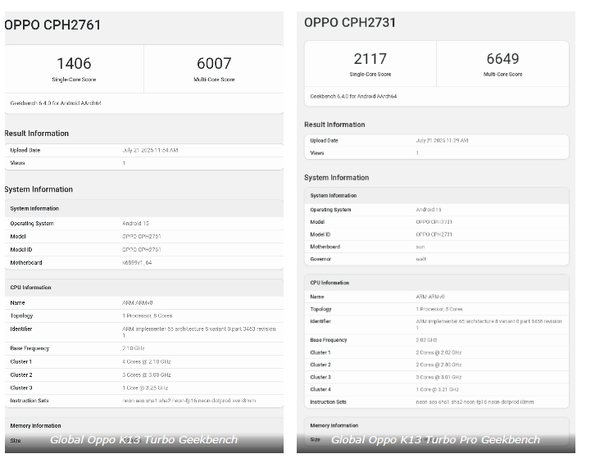The width and height of the screenshot is (600, 463).
Task: Select the 6007 multi-core score
Action: tap(214, 63)
